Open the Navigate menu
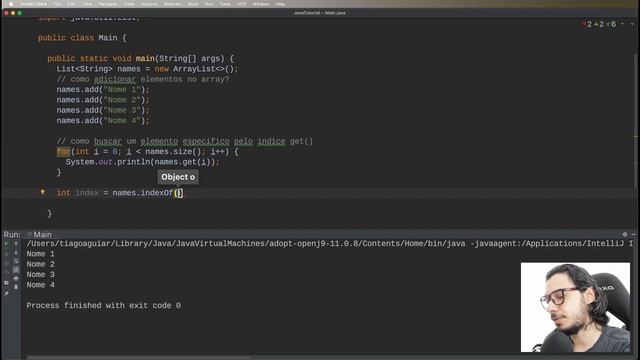The image size is (640, 360). 108,4
